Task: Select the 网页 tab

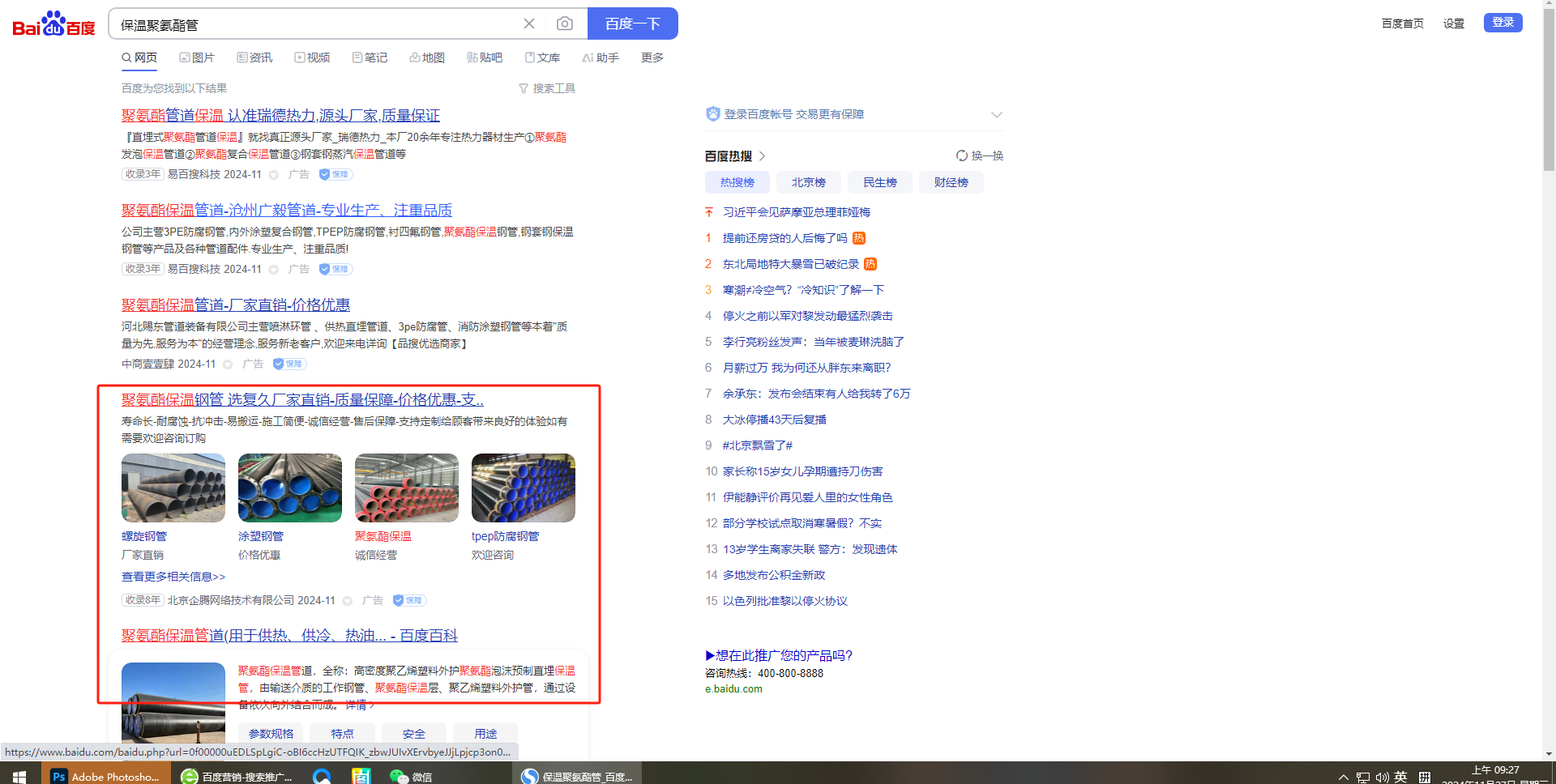Action: tap(139, 58)
